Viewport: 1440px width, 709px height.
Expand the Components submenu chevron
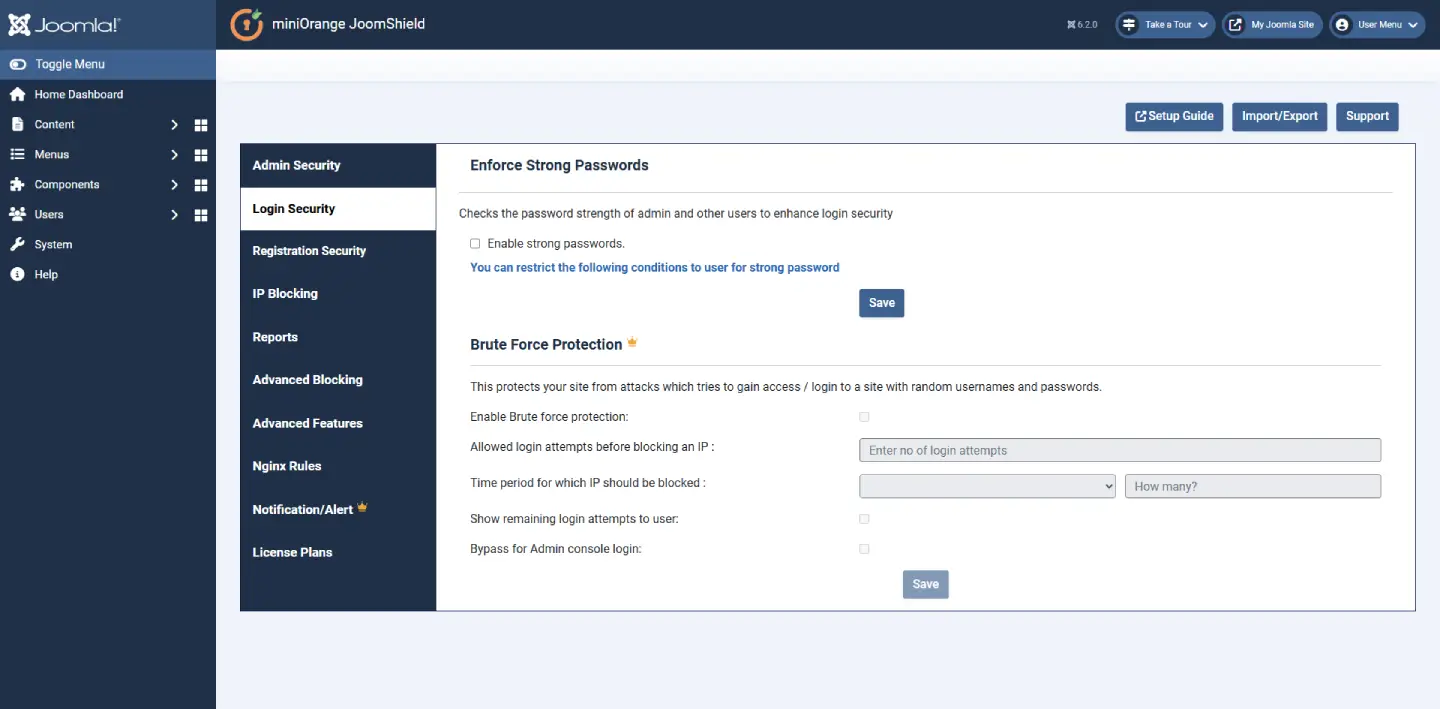(x=174, y=185)
